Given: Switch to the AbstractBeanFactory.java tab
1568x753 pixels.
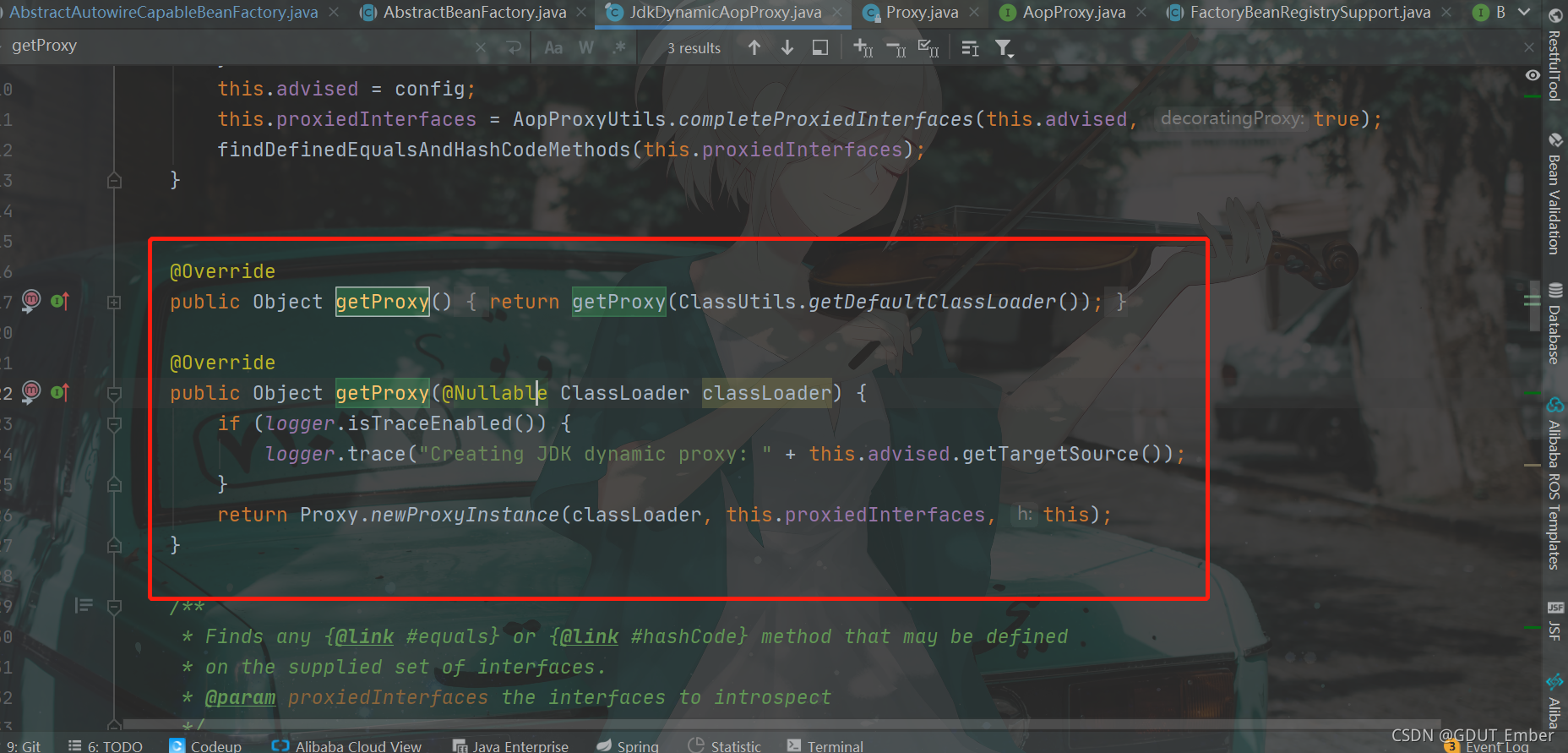Looking at the screenshot, I should [x=473, y=13].
